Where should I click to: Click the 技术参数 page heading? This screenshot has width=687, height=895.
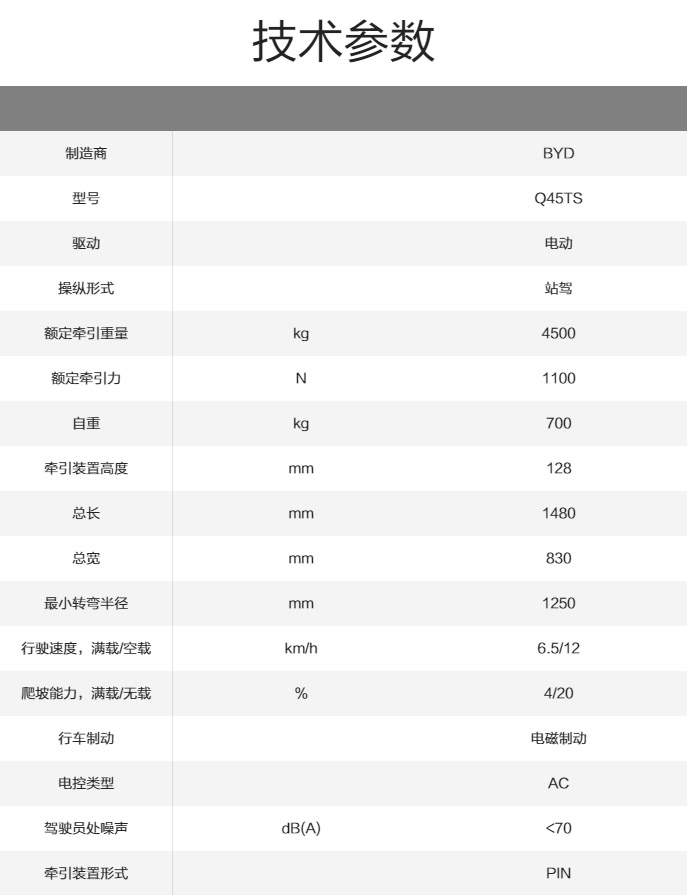tap(343, 43)
